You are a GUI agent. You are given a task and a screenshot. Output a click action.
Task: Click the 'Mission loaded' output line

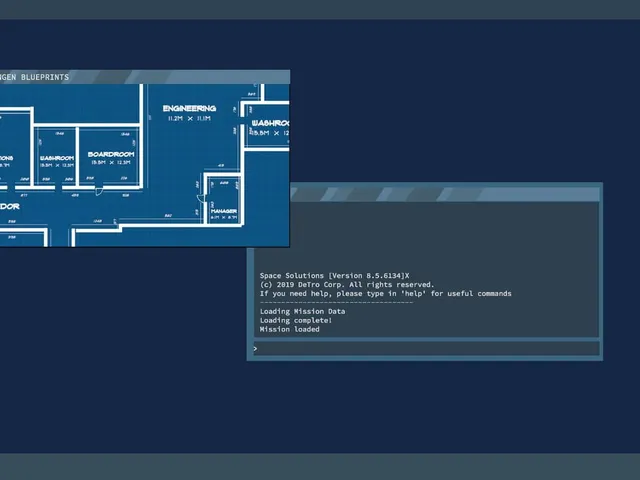coord(290,329)
